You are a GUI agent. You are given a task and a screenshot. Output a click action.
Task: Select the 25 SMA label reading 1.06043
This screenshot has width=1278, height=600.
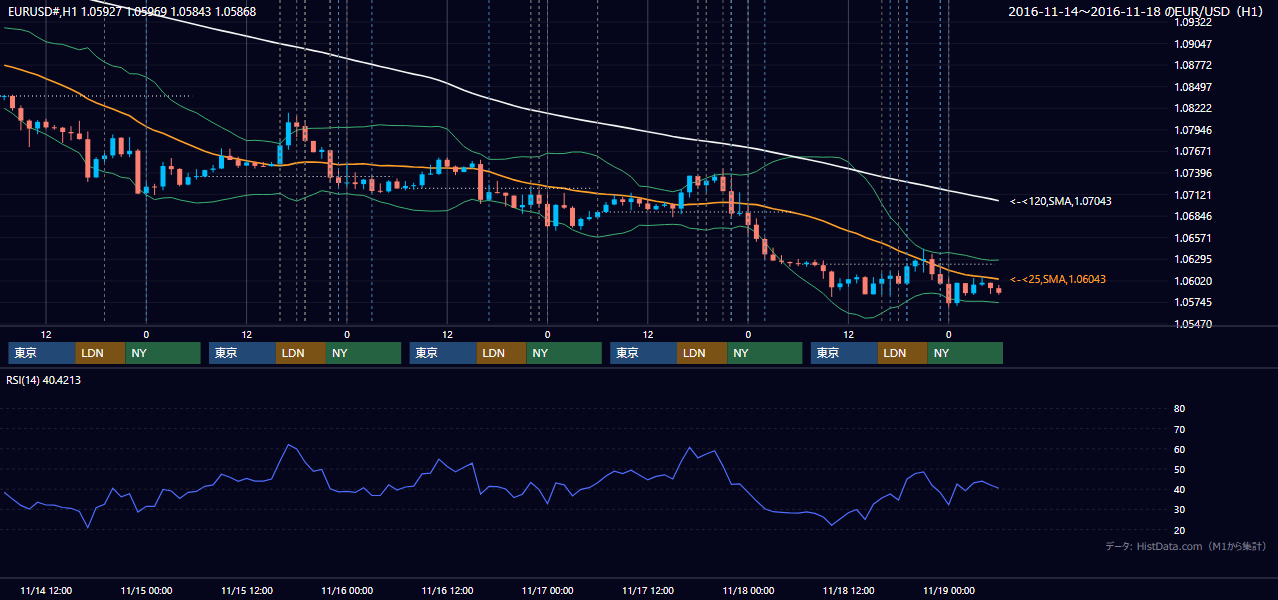[1058, 279]
